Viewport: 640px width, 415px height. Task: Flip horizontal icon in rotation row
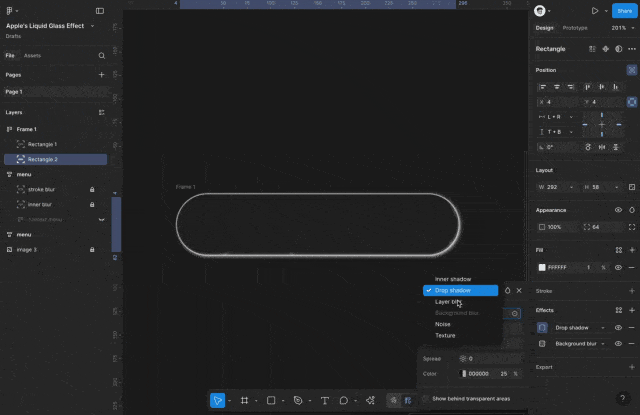pyautogui.click(x=602, y=147)
